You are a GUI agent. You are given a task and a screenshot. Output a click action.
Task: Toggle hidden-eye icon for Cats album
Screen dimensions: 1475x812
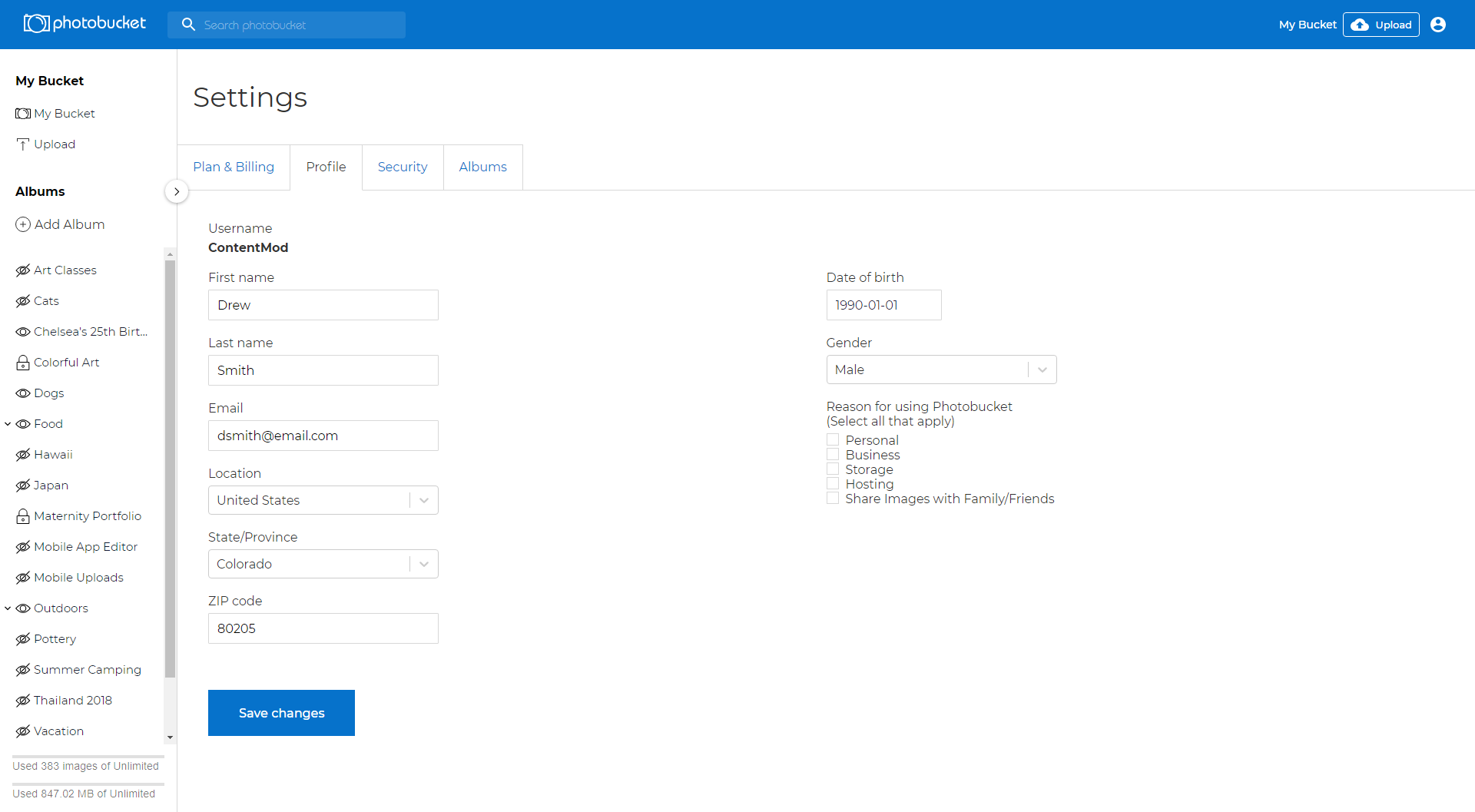(x=23, y=301)
